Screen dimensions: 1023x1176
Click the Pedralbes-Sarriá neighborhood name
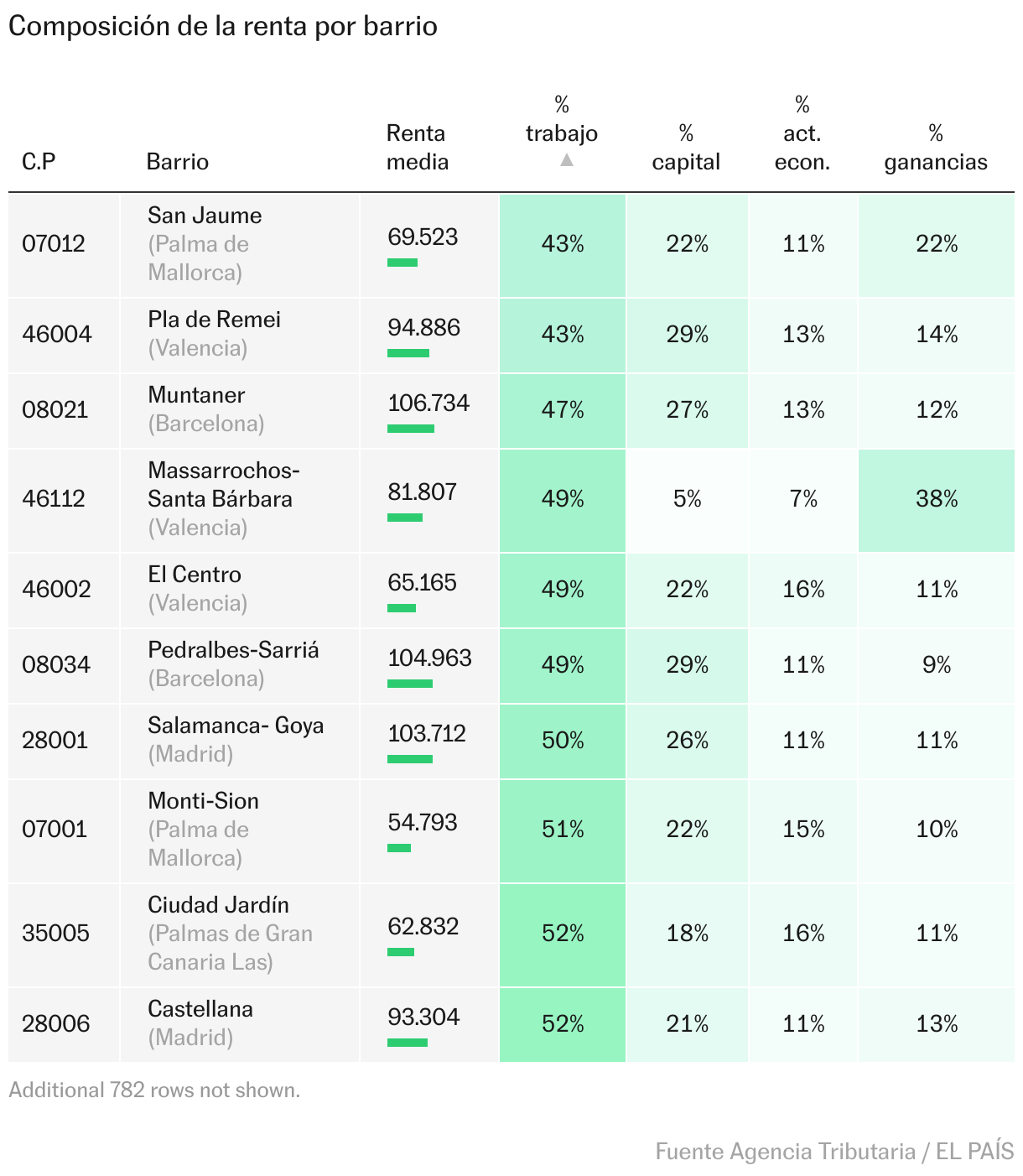pyautogui.click(x=233, y=650)
